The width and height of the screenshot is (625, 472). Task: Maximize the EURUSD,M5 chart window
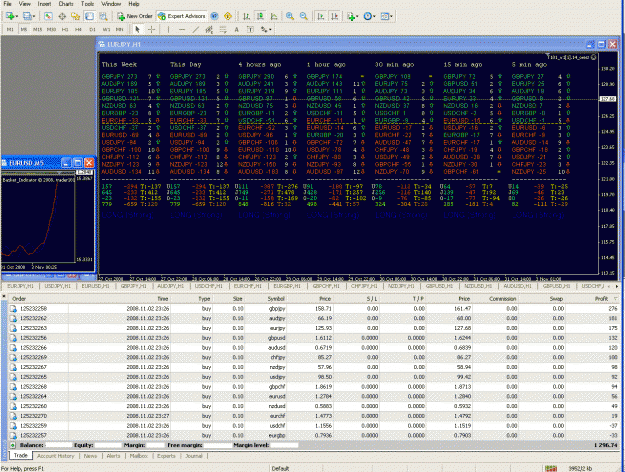click(x=78, y=162)
